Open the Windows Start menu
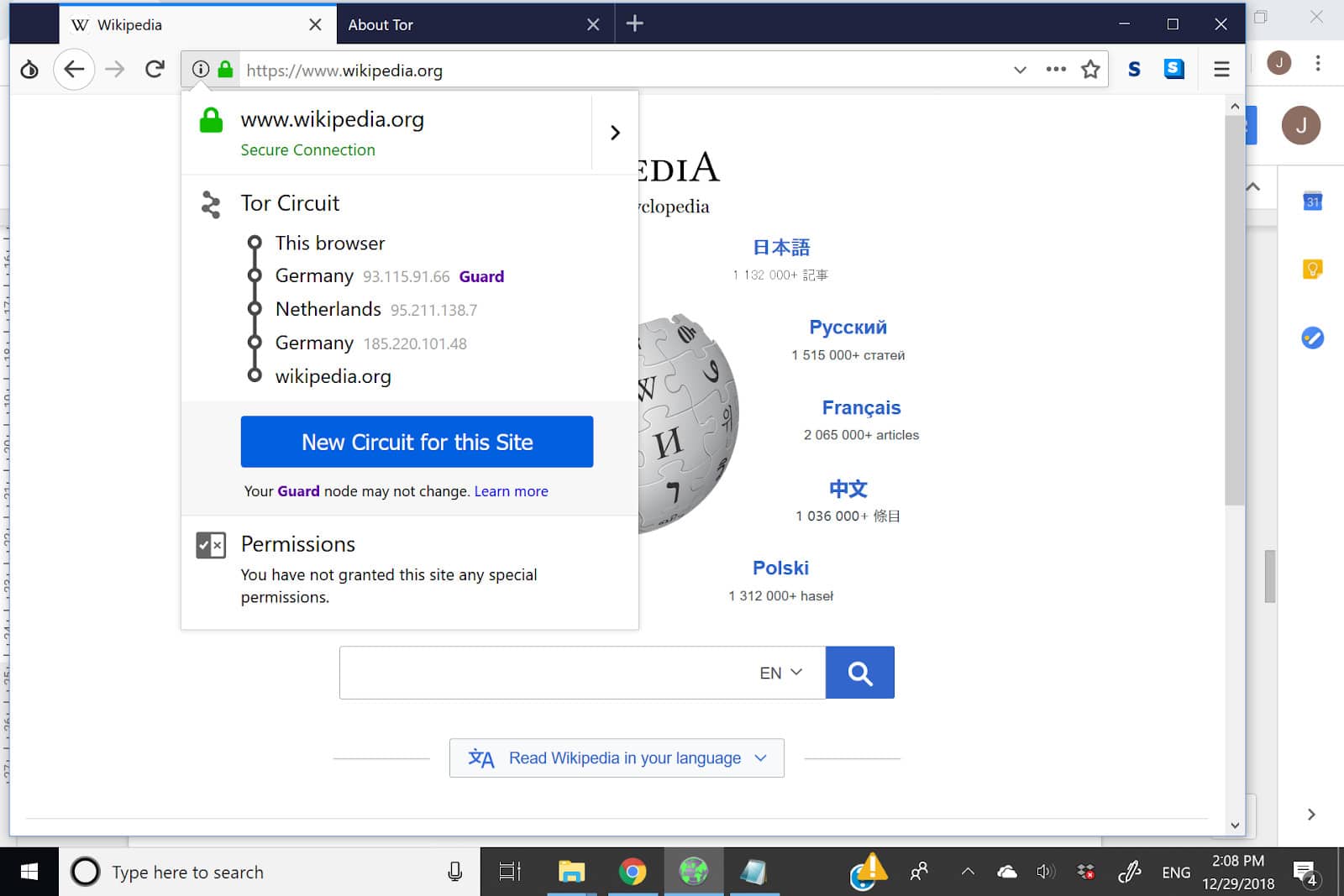This screenshot has height=896, width=1344. pos(29,872)
